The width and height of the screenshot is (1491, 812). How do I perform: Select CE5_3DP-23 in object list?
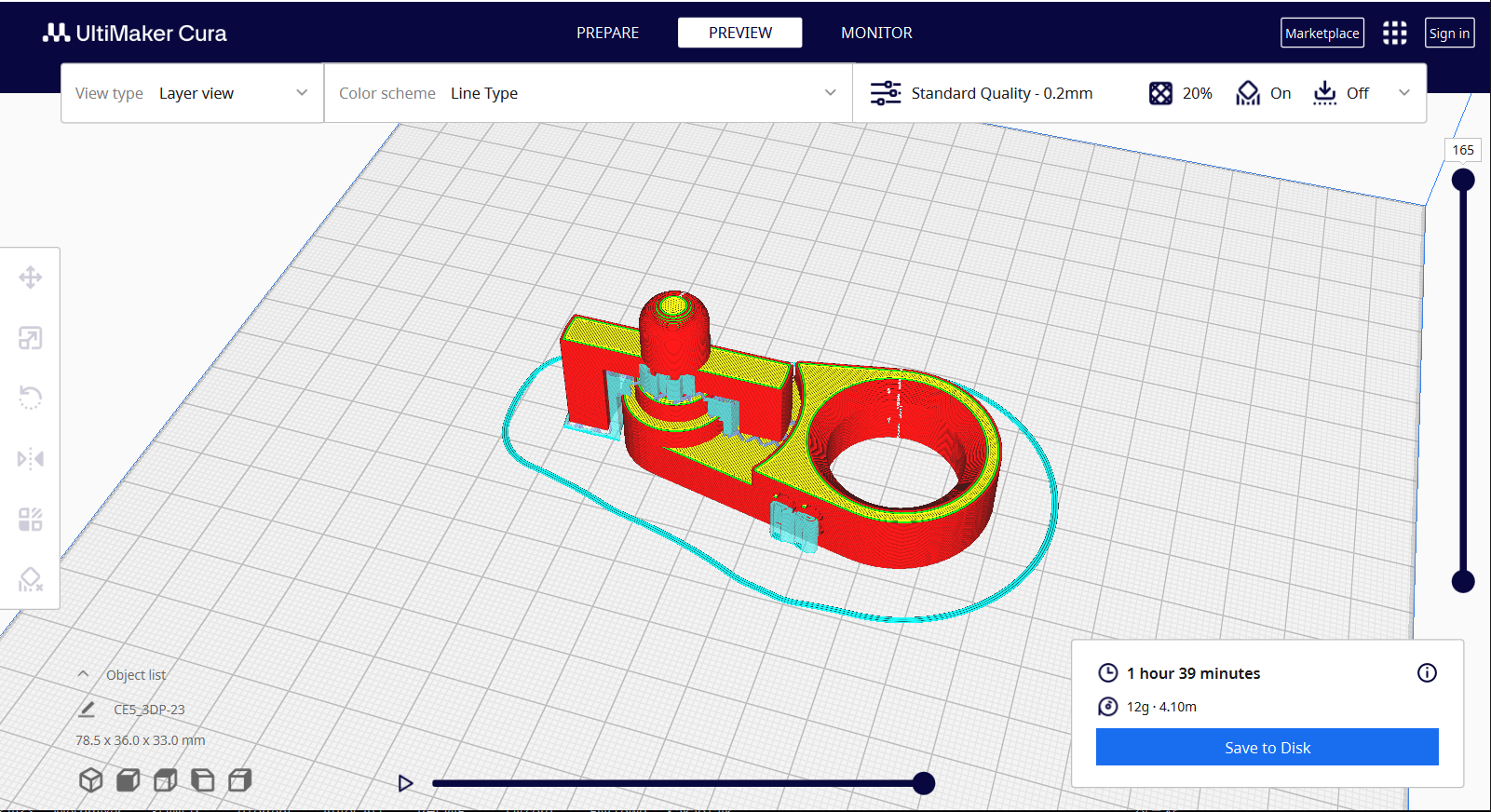[149, 710]
